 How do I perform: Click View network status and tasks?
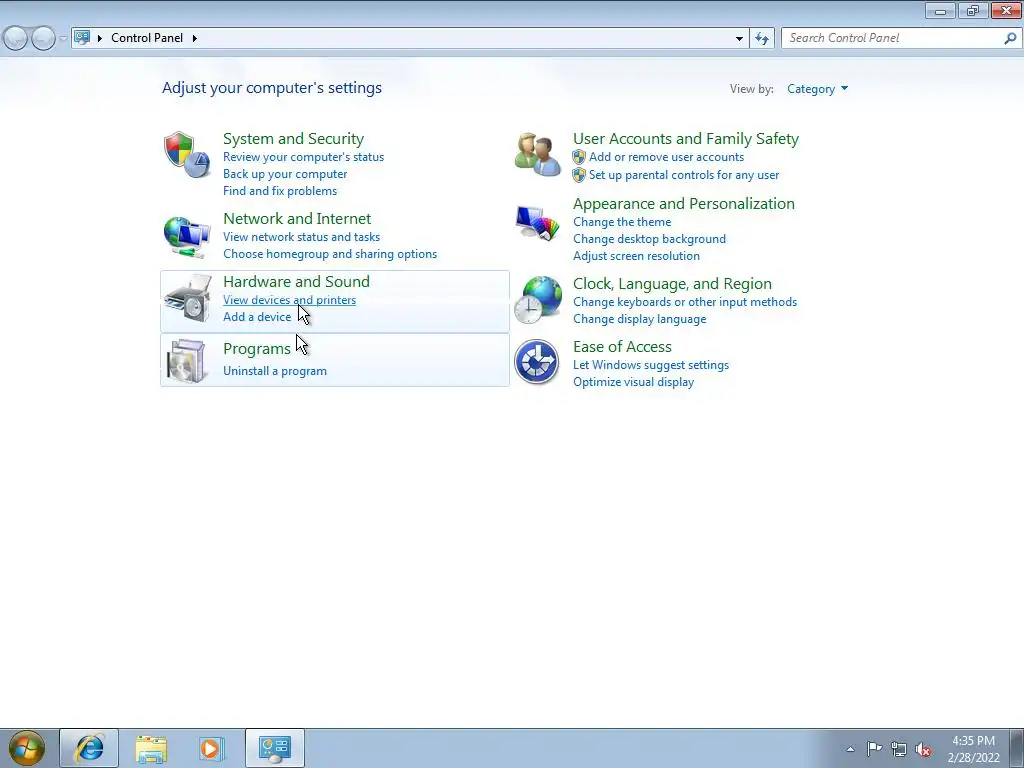pos(302,237)
